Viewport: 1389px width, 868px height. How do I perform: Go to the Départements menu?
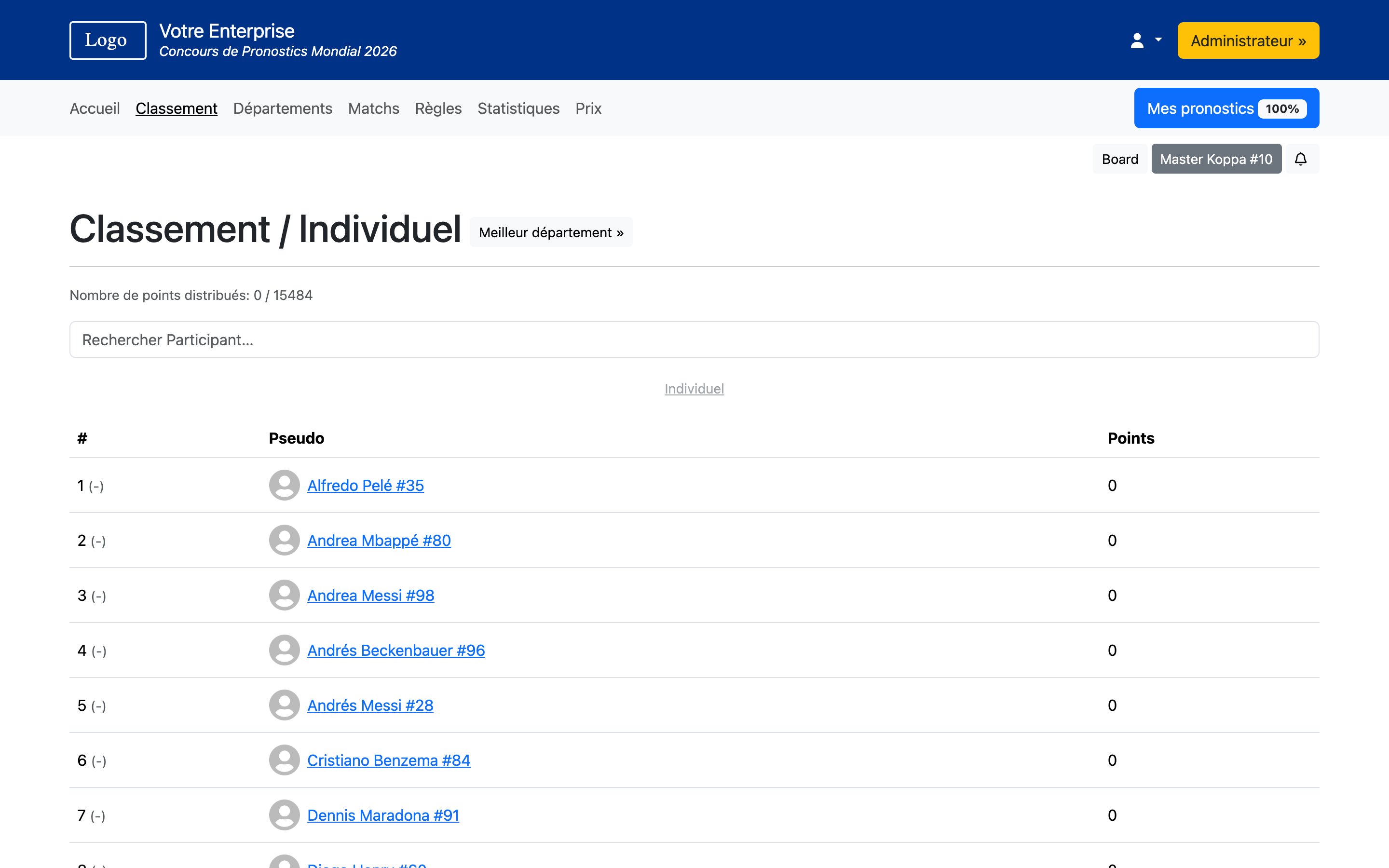coord(283,108)
